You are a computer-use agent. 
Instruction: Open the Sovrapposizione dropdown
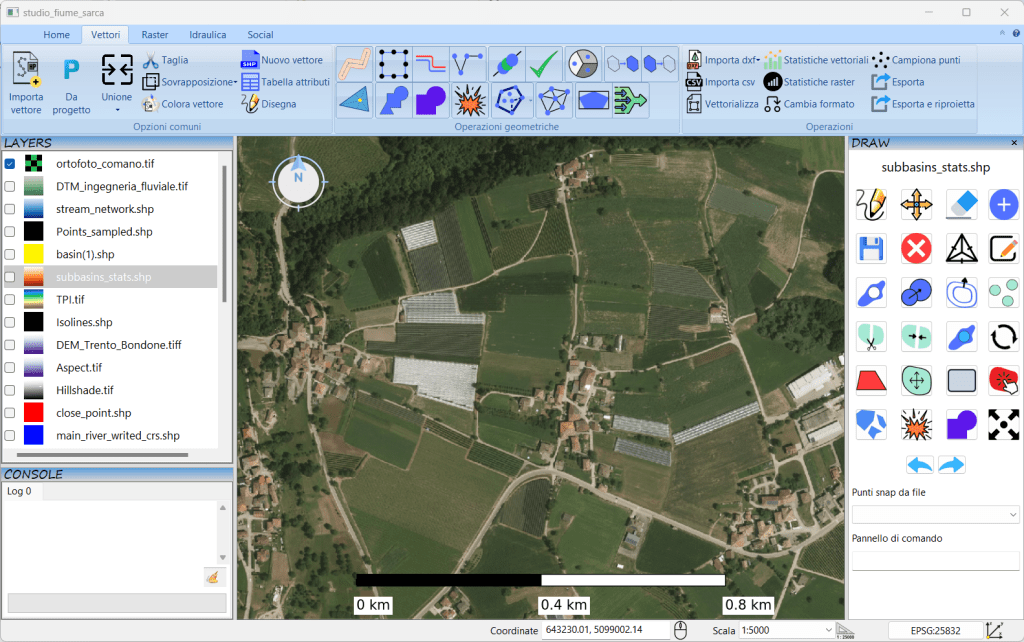tap(235, 82)
